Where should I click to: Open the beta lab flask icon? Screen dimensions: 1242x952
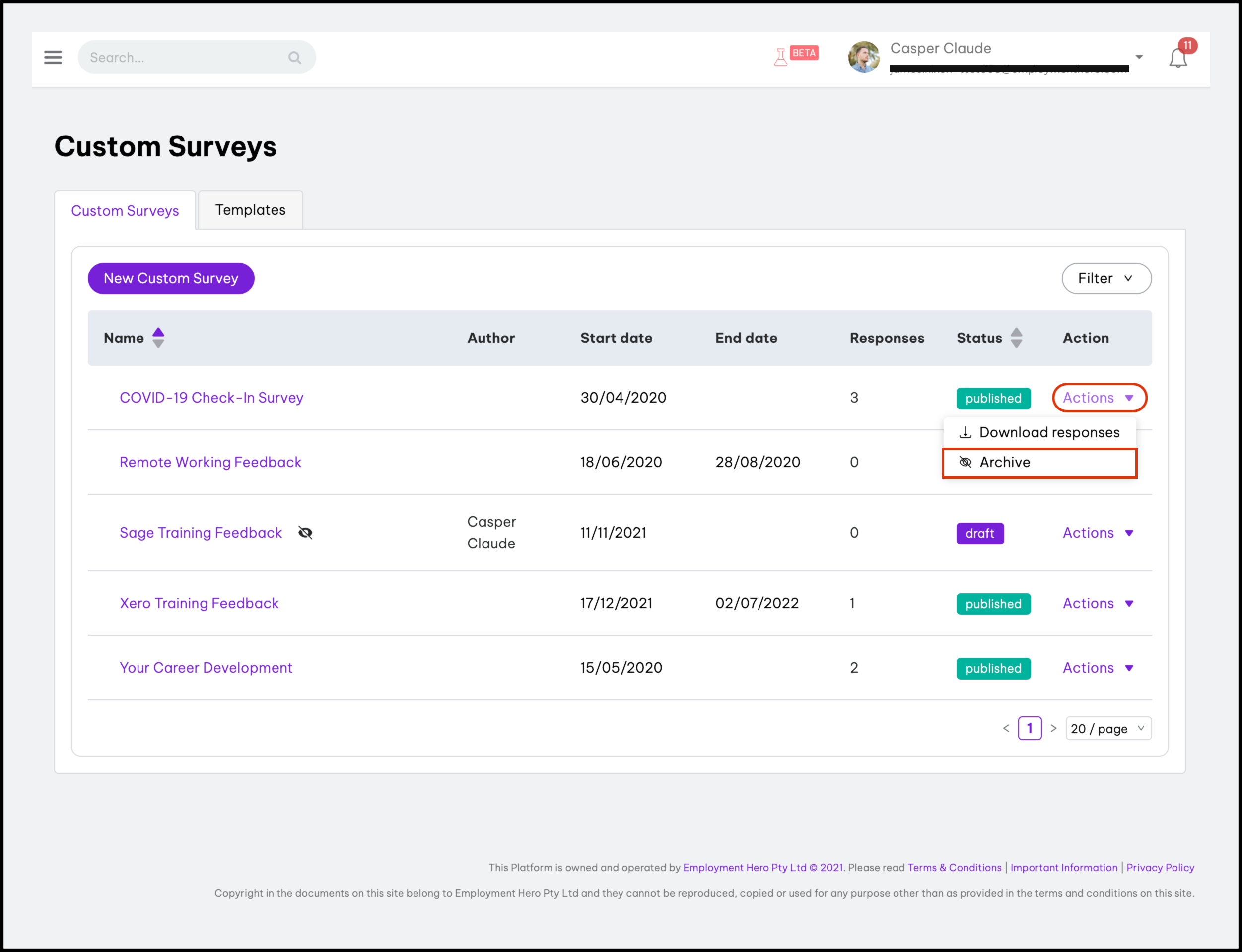[780, 57]
